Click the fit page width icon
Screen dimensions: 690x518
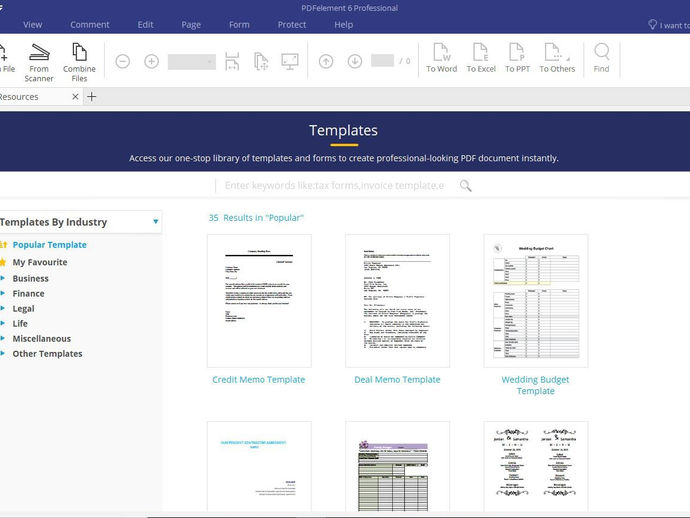pyautogui.click(x=232, y=61)
